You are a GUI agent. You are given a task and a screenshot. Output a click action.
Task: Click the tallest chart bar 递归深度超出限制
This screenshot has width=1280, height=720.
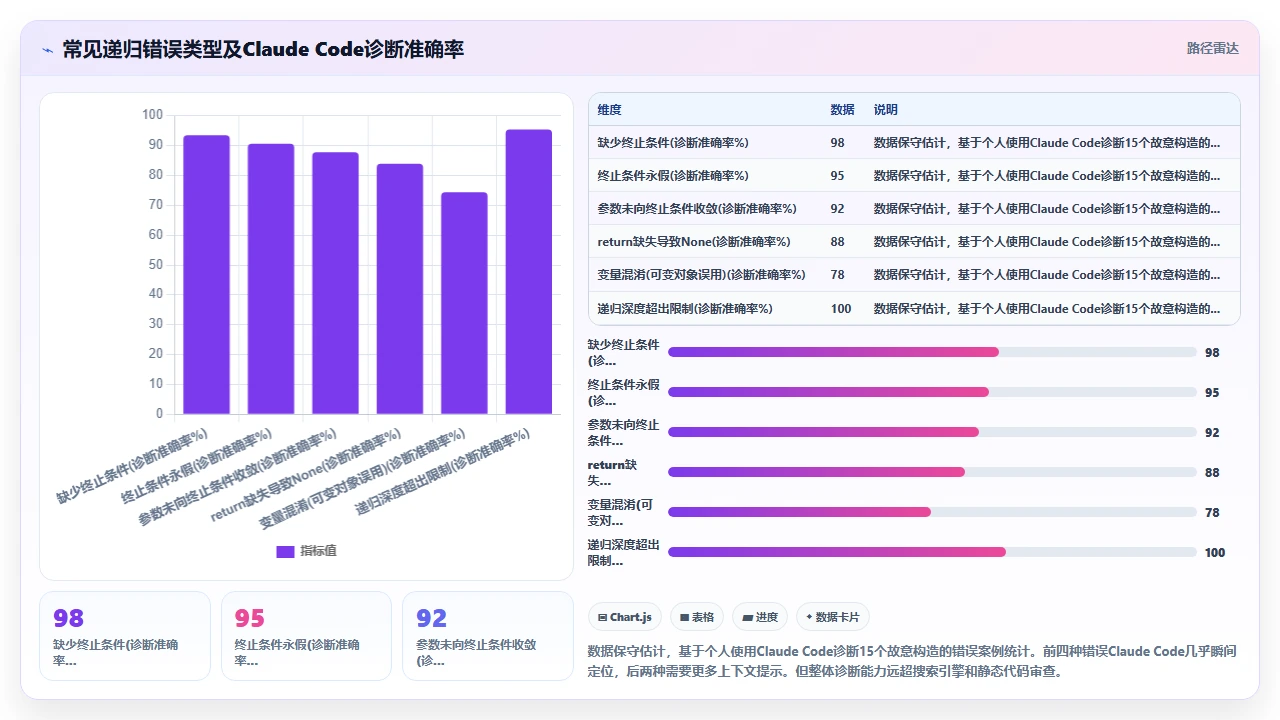coord(528,272)
